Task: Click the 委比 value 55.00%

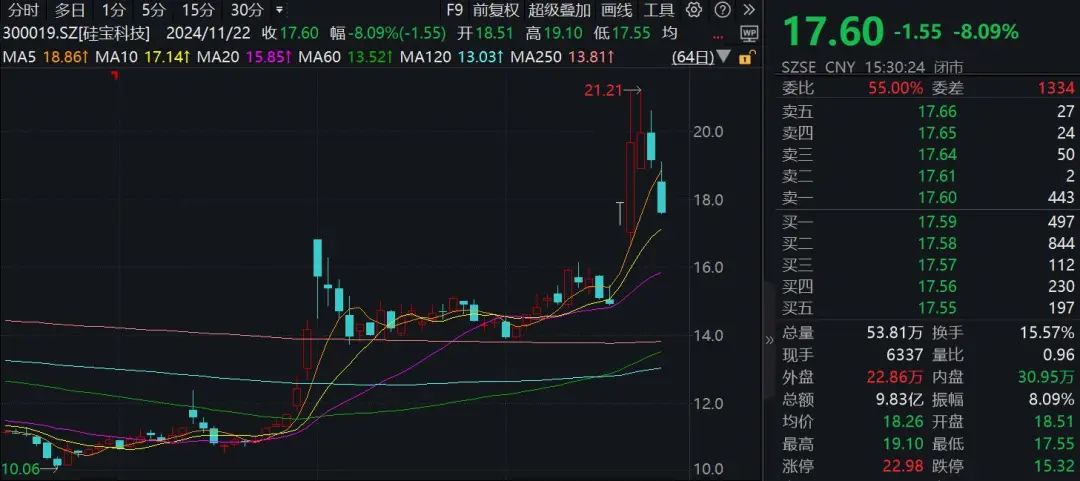Action: coord(896,88)
